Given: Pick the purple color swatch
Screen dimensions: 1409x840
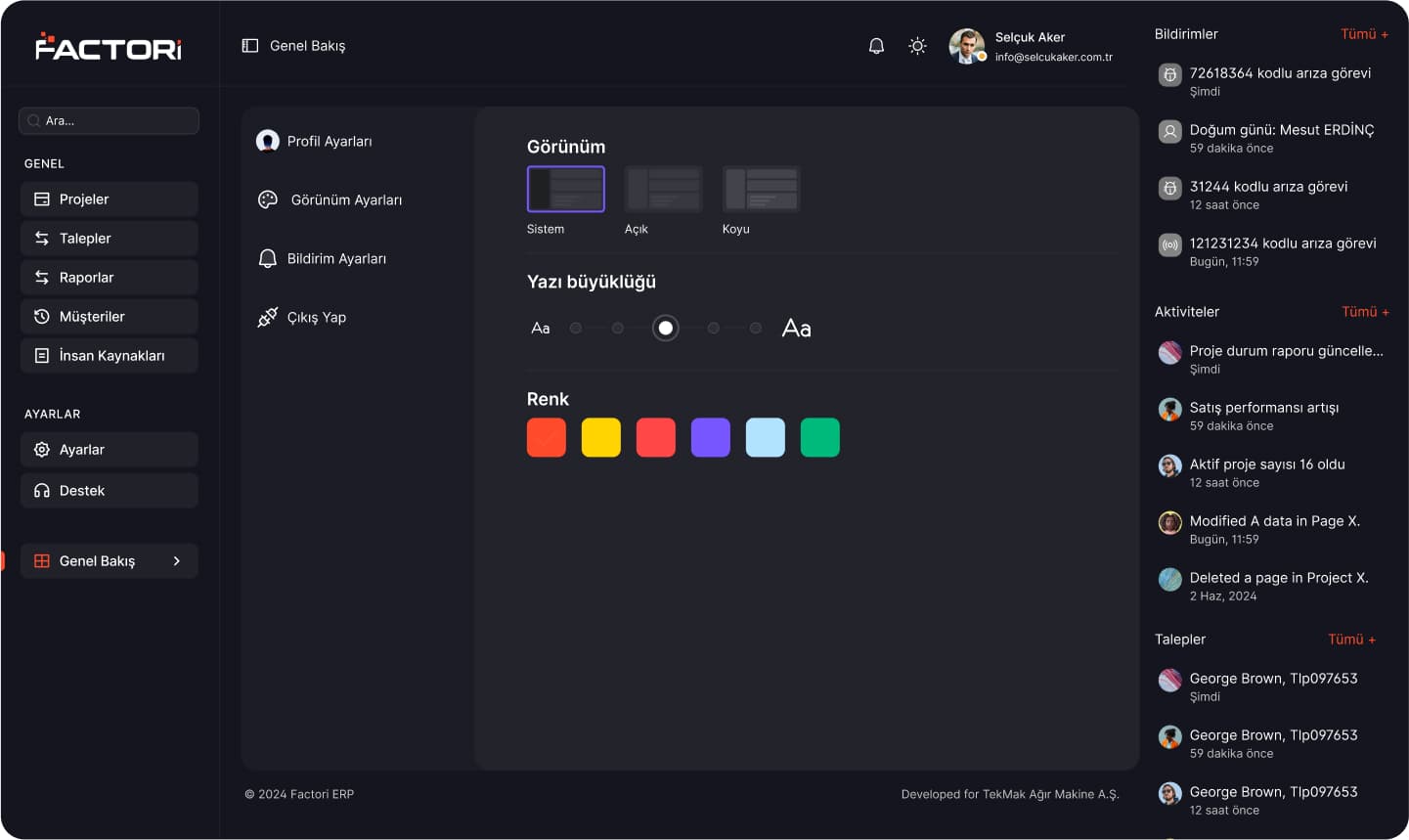Looking at the screenshot, I should point(711,437).
